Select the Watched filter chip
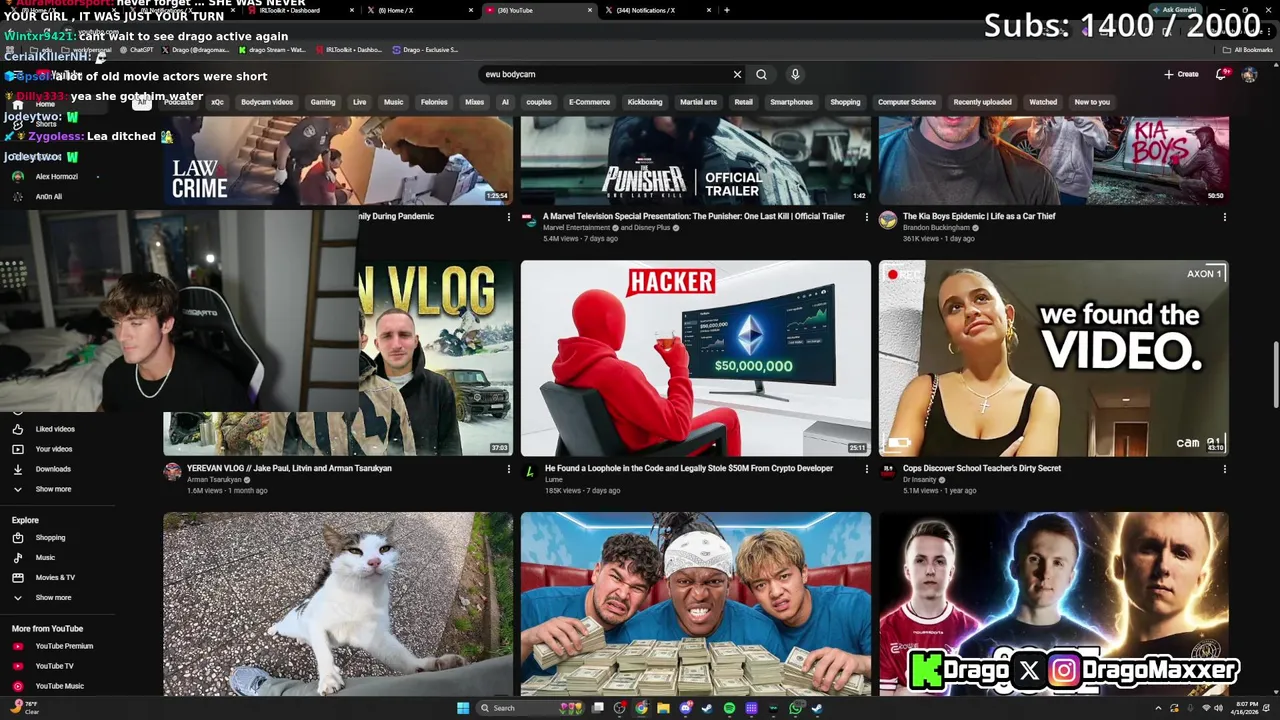Viewport: 1280px width, 720px height. pos(1043,102)
